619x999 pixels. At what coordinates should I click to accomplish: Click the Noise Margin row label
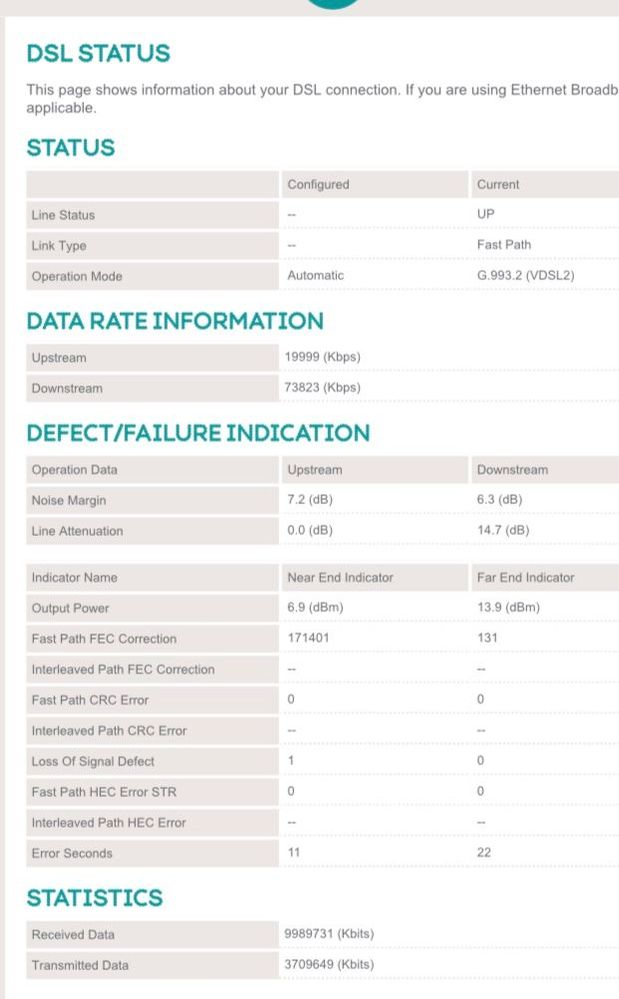coord(69,501)
